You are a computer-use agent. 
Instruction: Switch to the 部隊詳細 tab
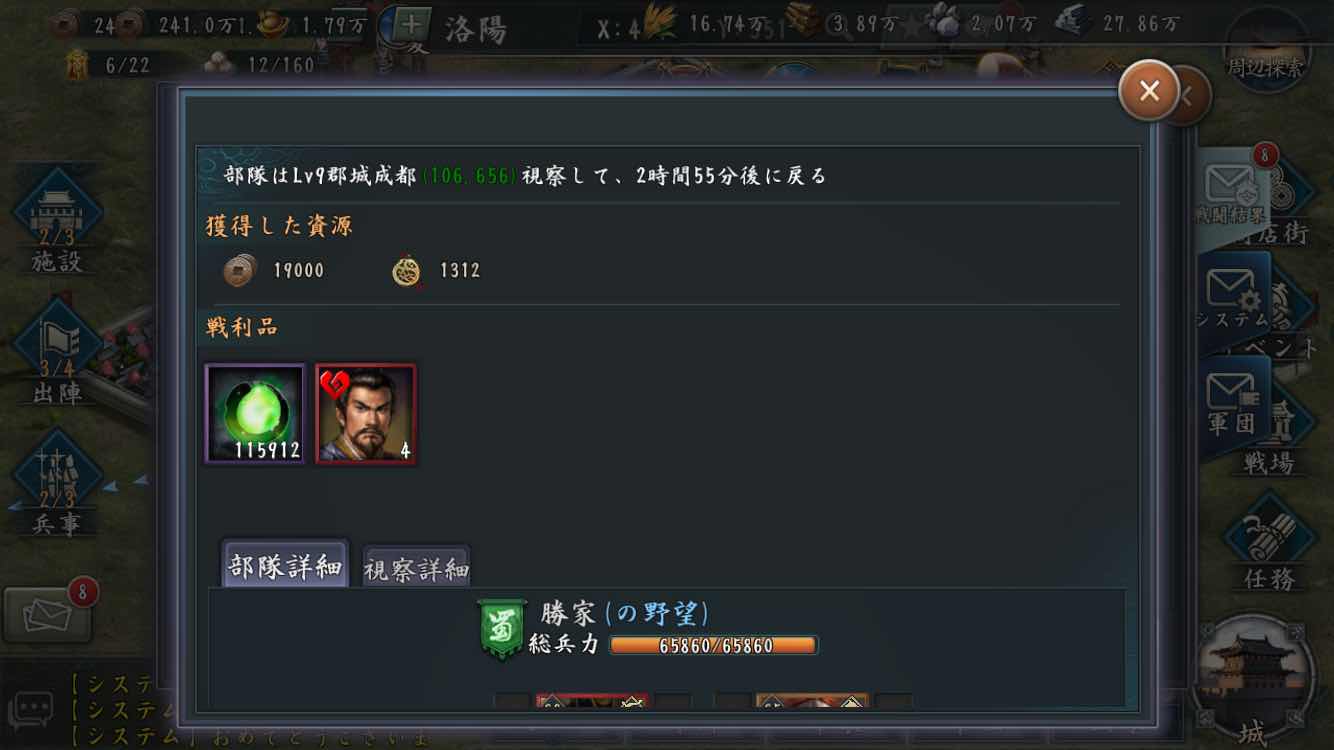[285, 566]
